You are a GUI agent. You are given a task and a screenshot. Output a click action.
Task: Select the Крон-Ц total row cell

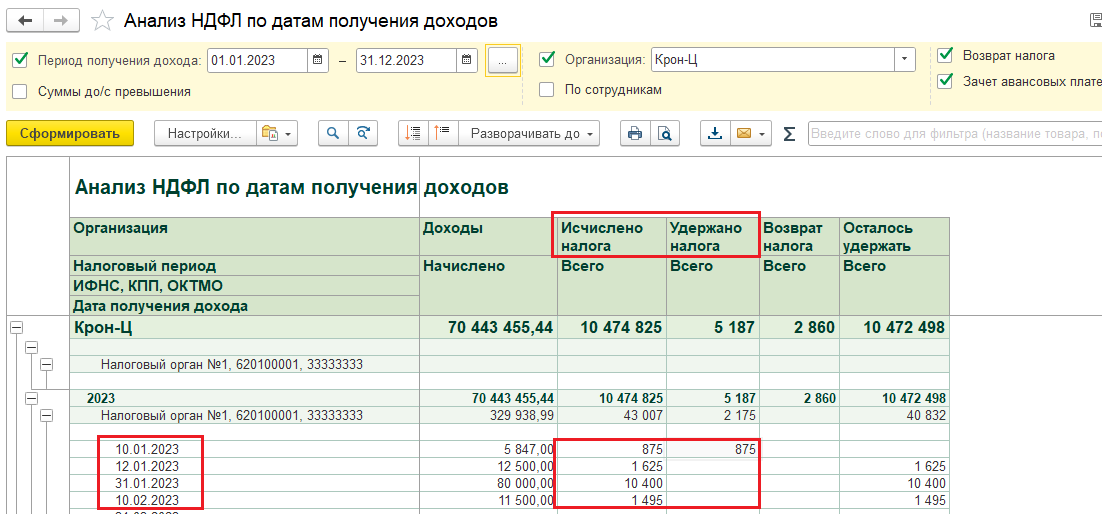pos(245,327)
